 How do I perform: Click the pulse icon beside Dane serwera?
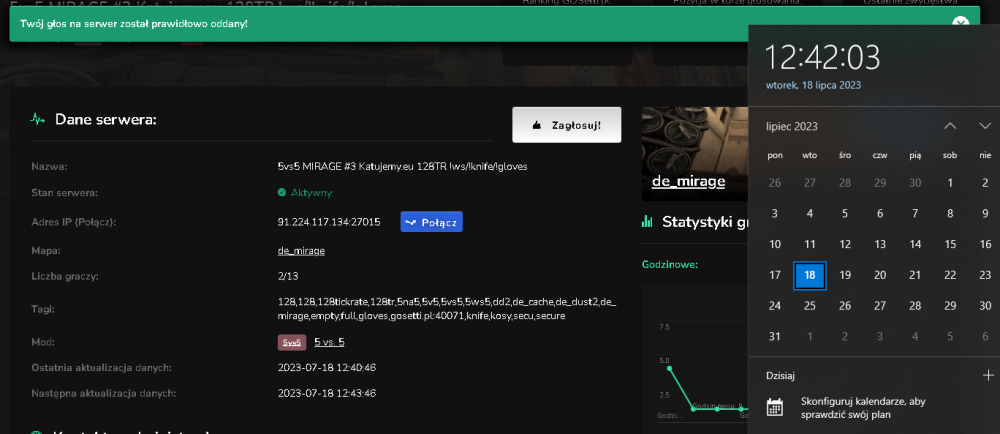coord(38,119)
